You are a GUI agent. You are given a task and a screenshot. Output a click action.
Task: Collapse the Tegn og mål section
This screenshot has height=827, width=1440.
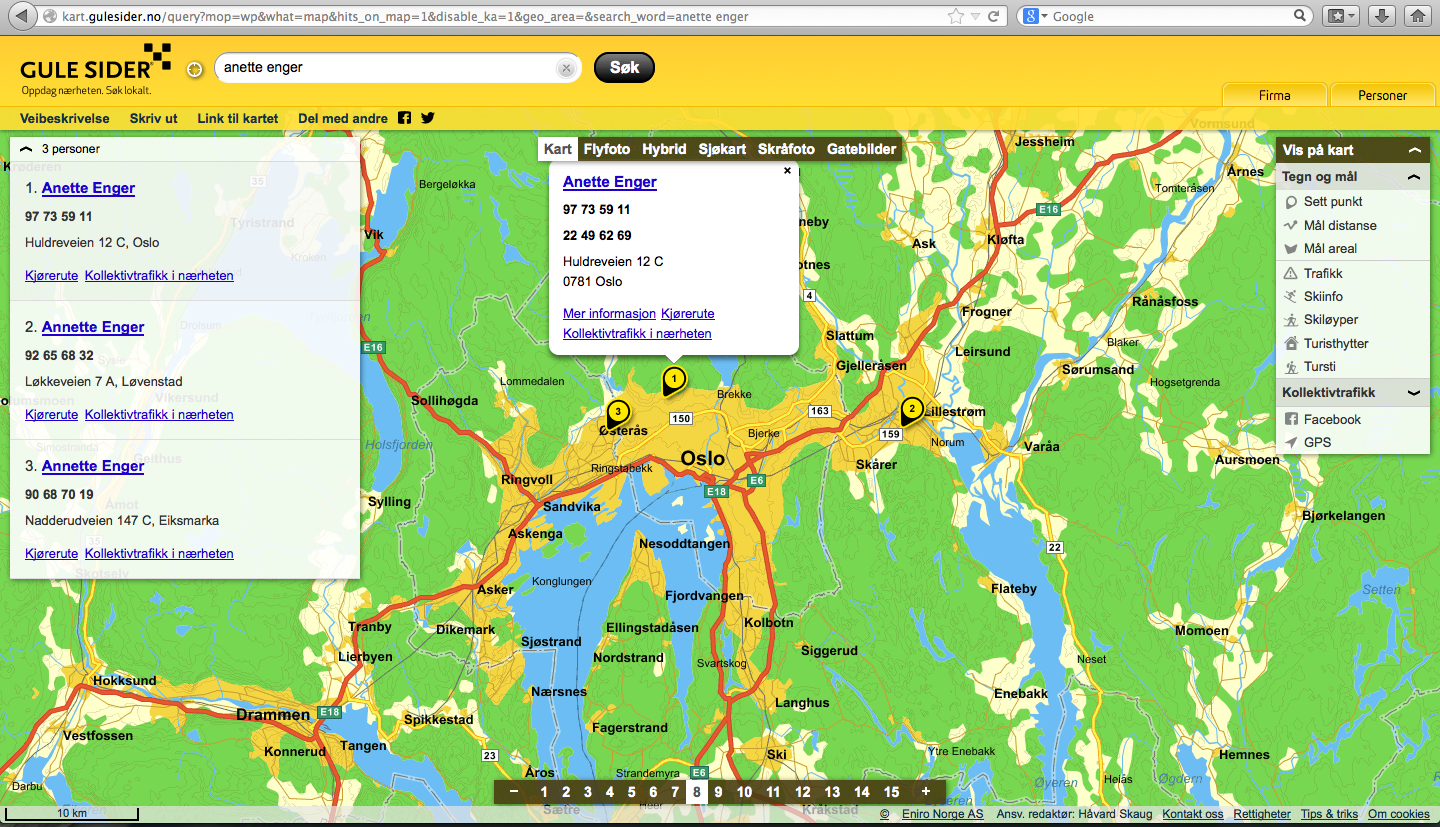pos(1414,177)
